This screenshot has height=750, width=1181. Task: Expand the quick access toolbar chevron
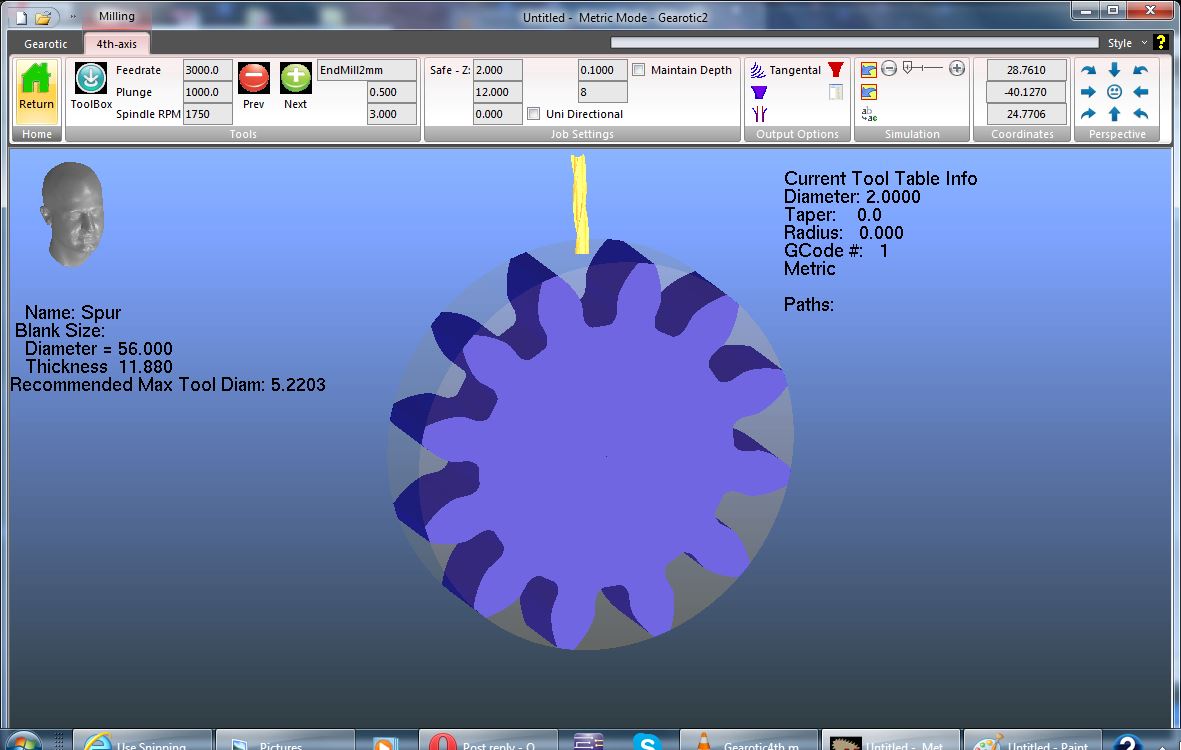[73, 17]
